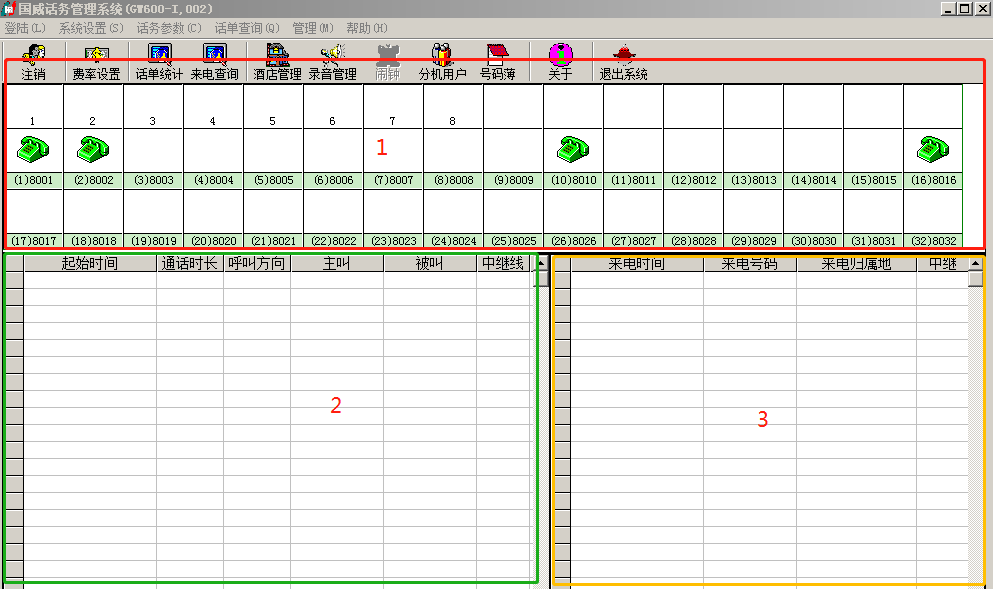Click the 主叫 column header
The height and width of the screenshot is (589, 993).
pyautogui.click(x=337, y=263)
